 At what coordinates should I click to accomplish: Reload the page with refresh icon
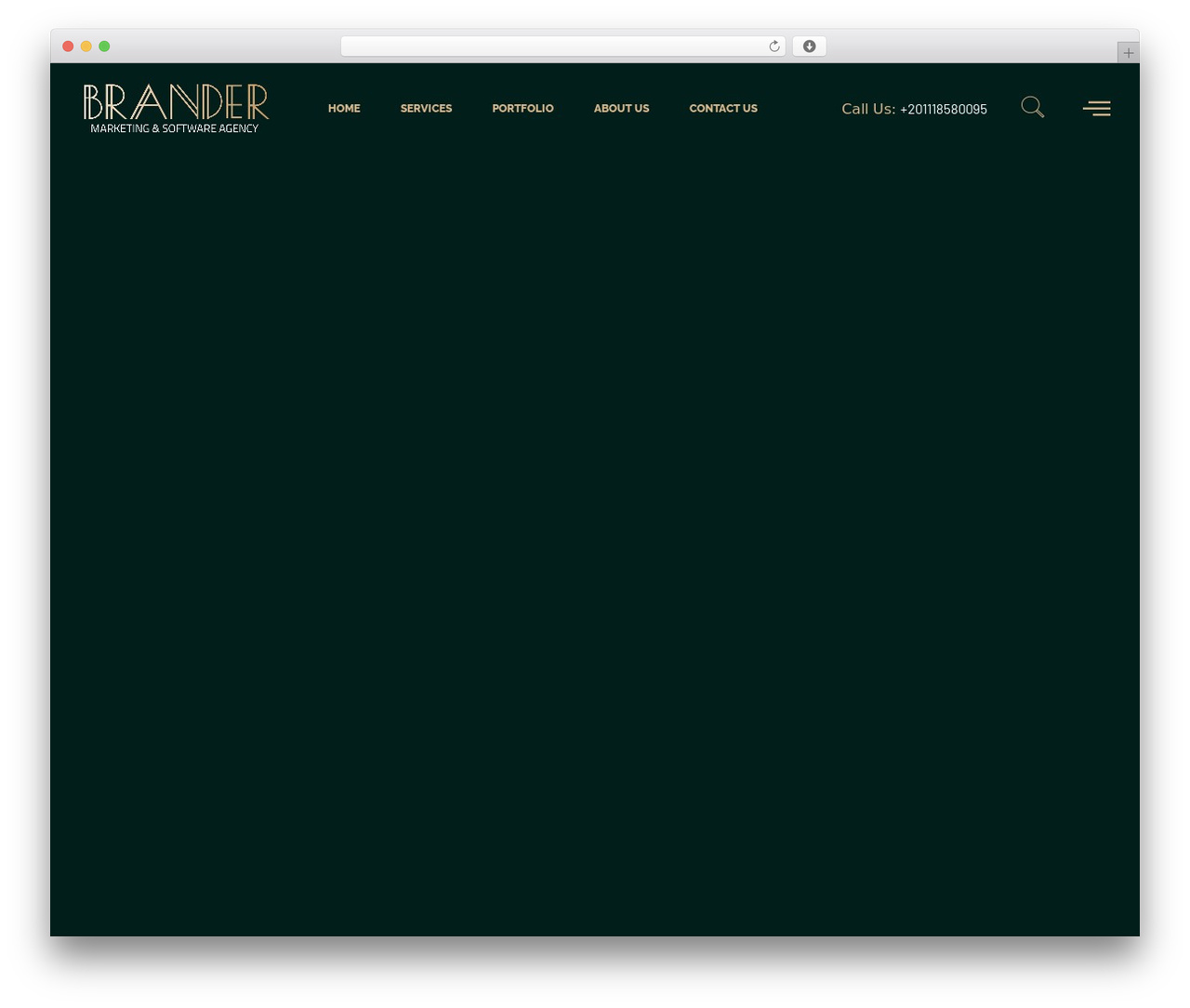point(774,46)
